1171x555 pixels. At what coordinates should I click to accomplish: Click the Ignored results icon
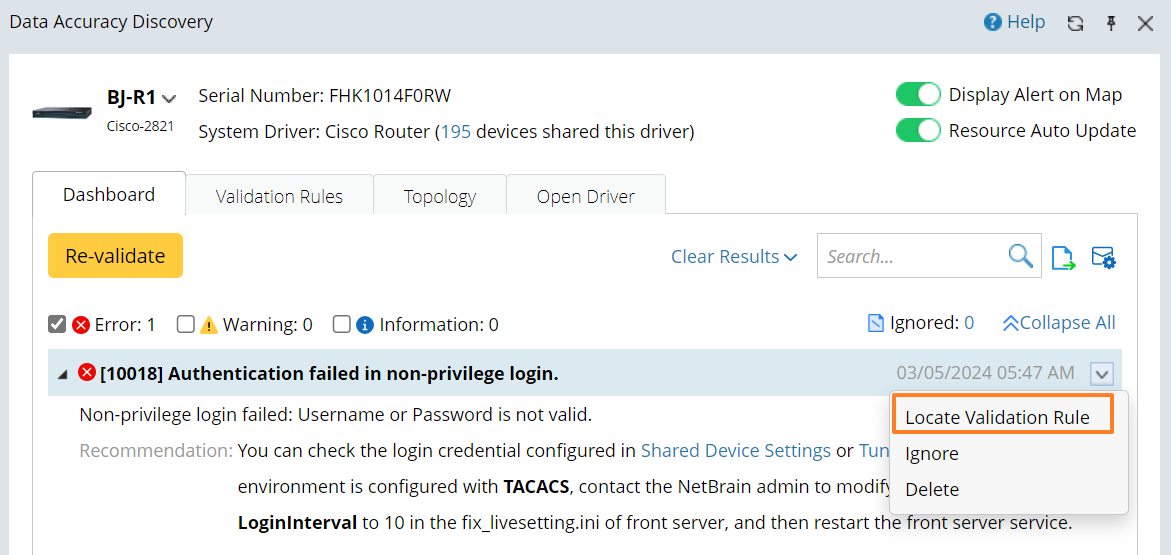876,323
